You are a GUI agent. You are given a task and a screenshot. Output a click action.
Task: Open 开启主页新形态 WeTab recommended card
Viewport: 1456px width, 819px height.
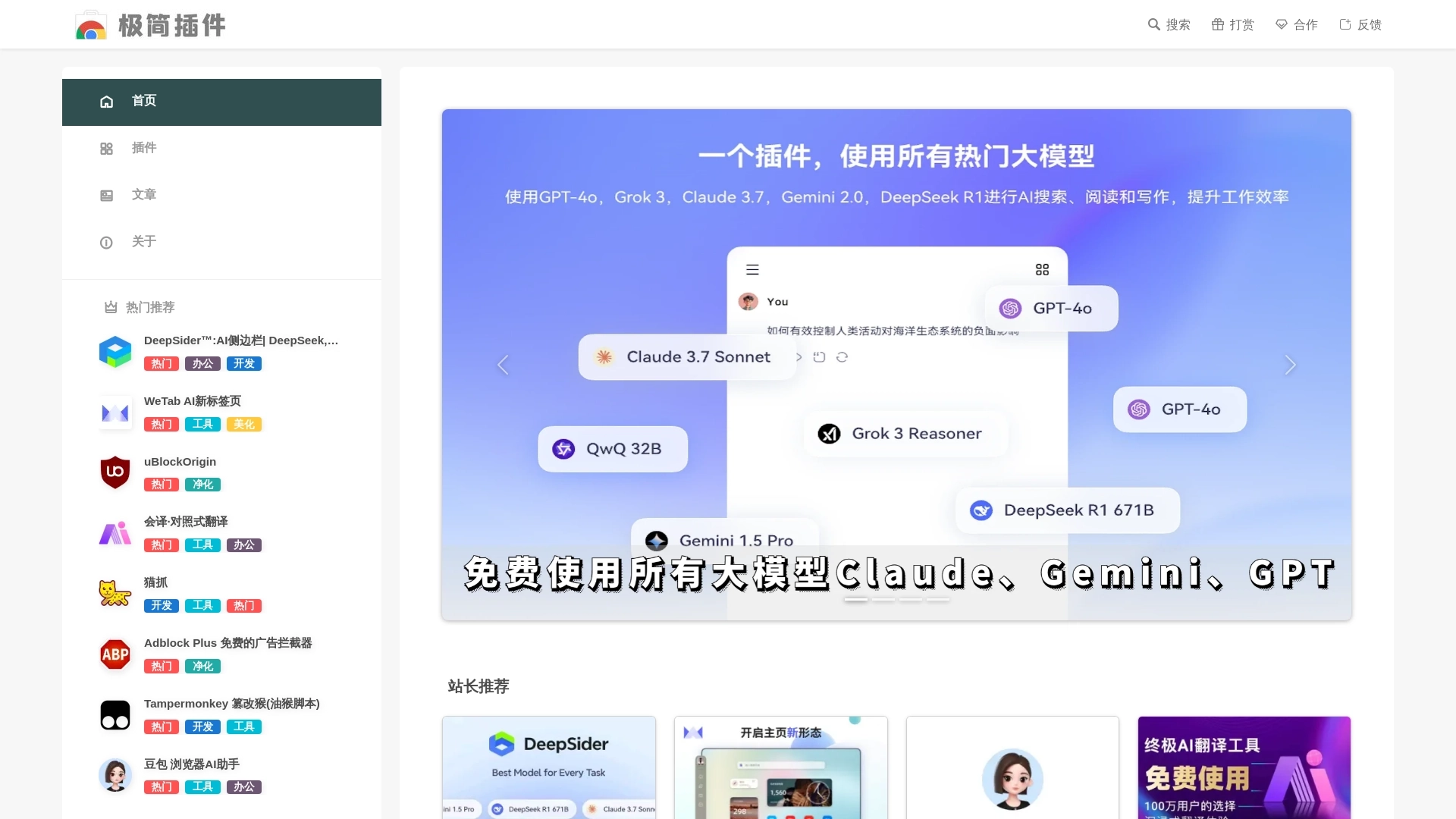point(781,767)
